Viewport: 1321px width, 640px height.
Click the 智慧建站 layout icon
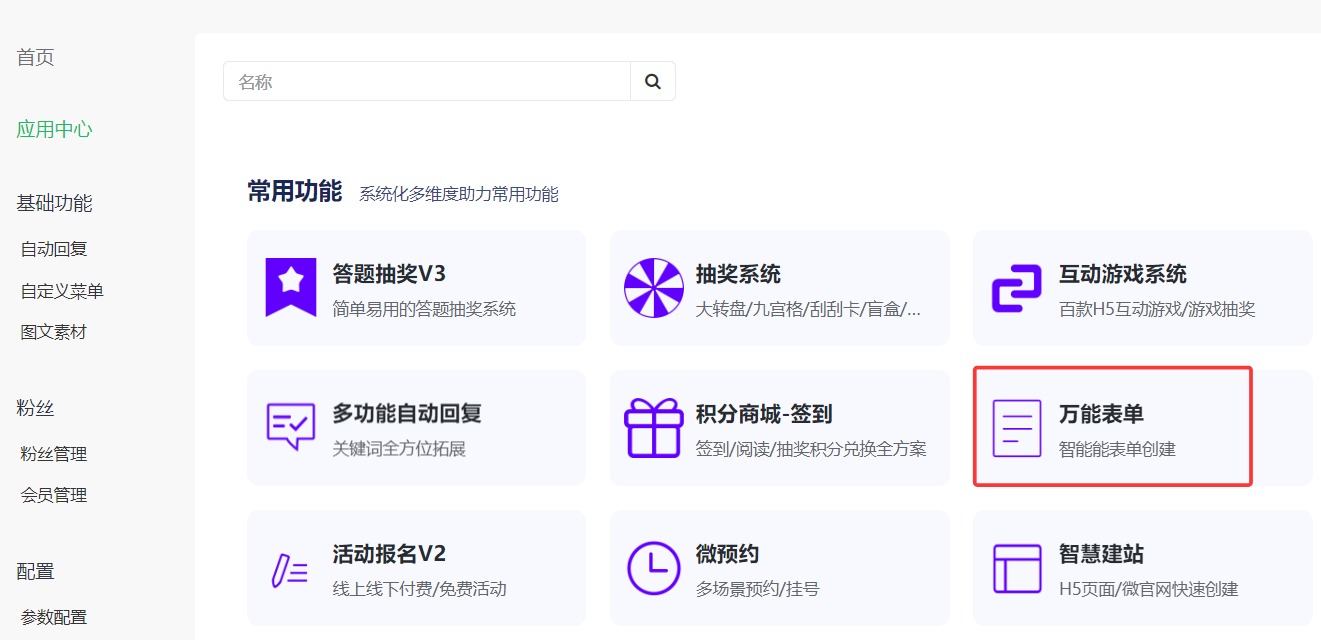tap(1016, 568)
